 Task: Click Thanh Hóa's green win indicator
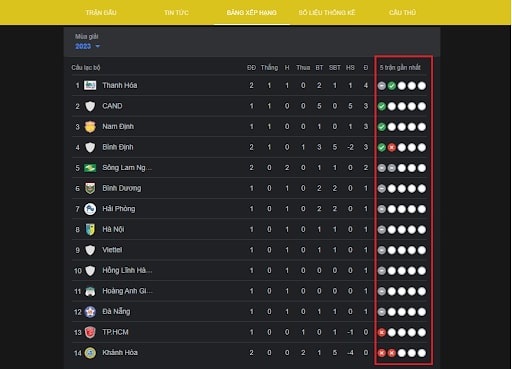point(392,86)
